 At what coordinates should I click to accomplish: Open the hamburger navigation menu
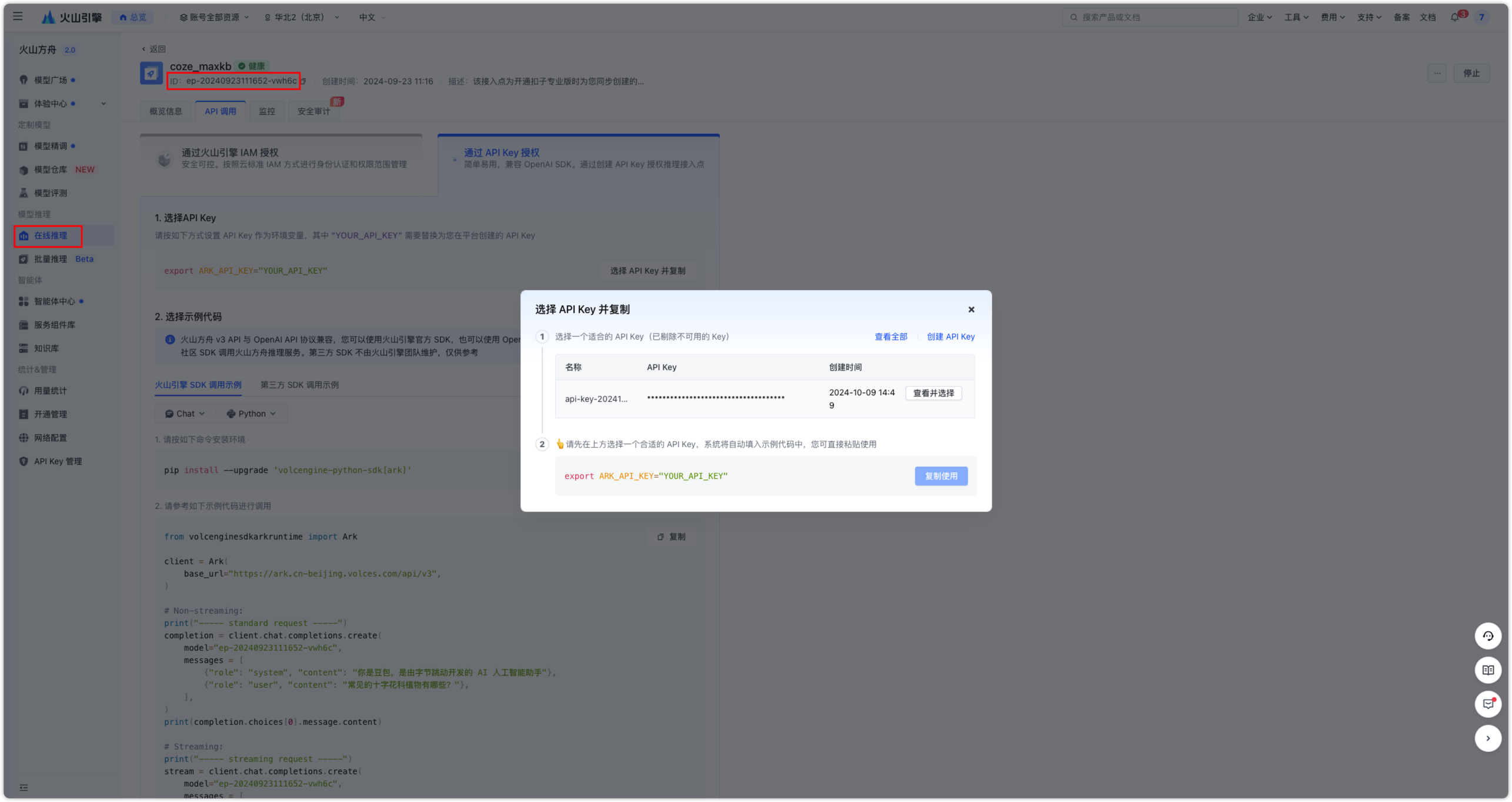[x=17, y=16]
